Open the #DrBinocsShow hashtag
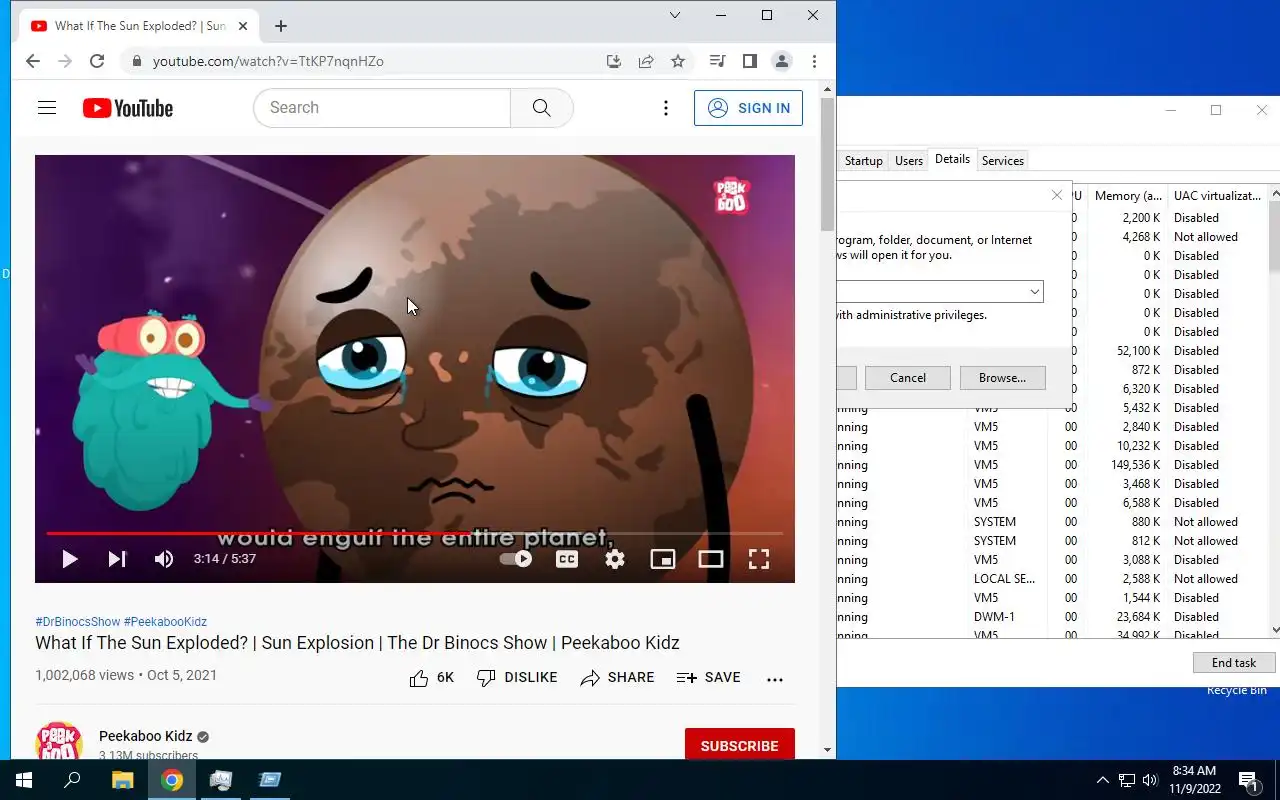 click(78, 622)
